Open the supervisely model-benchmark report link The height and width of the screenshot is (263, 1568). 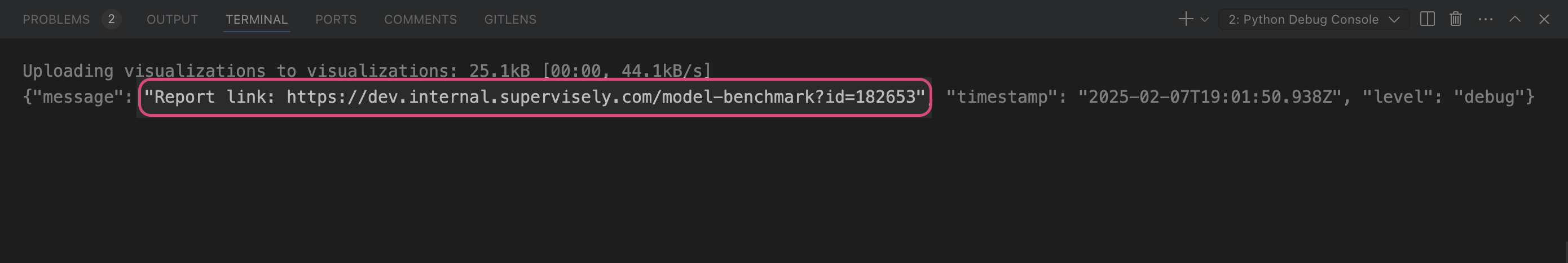[x=601, y=97]
